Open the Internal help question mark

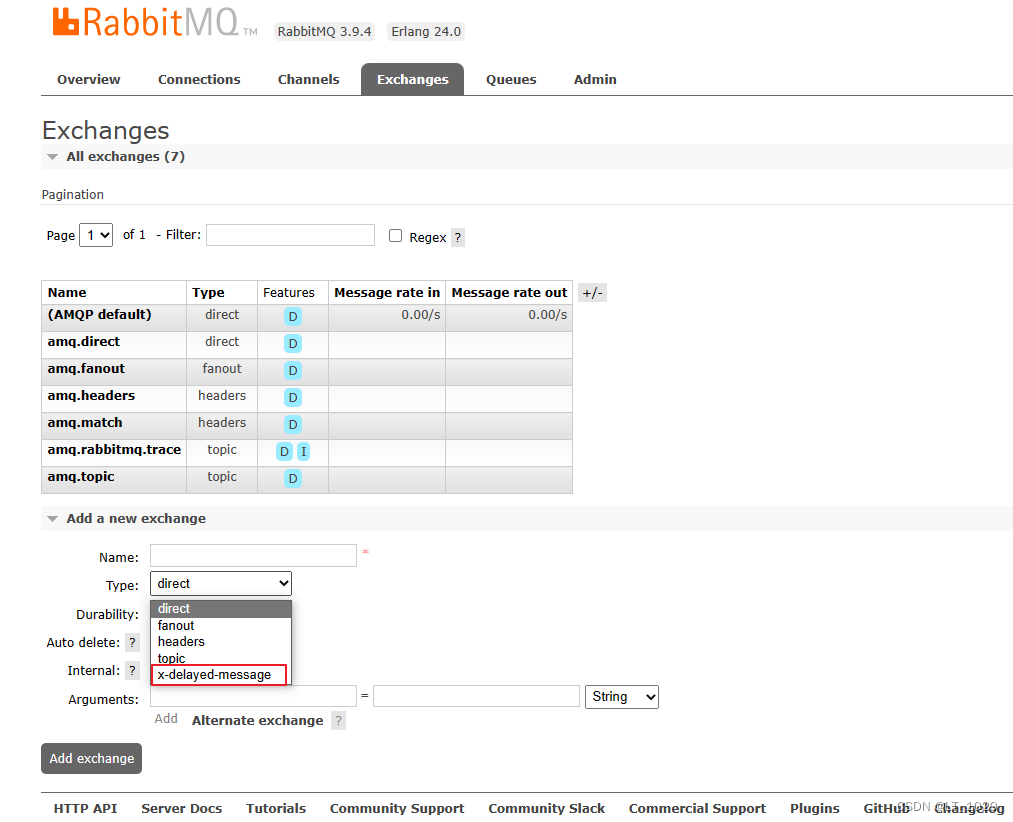tap(132, 671)
